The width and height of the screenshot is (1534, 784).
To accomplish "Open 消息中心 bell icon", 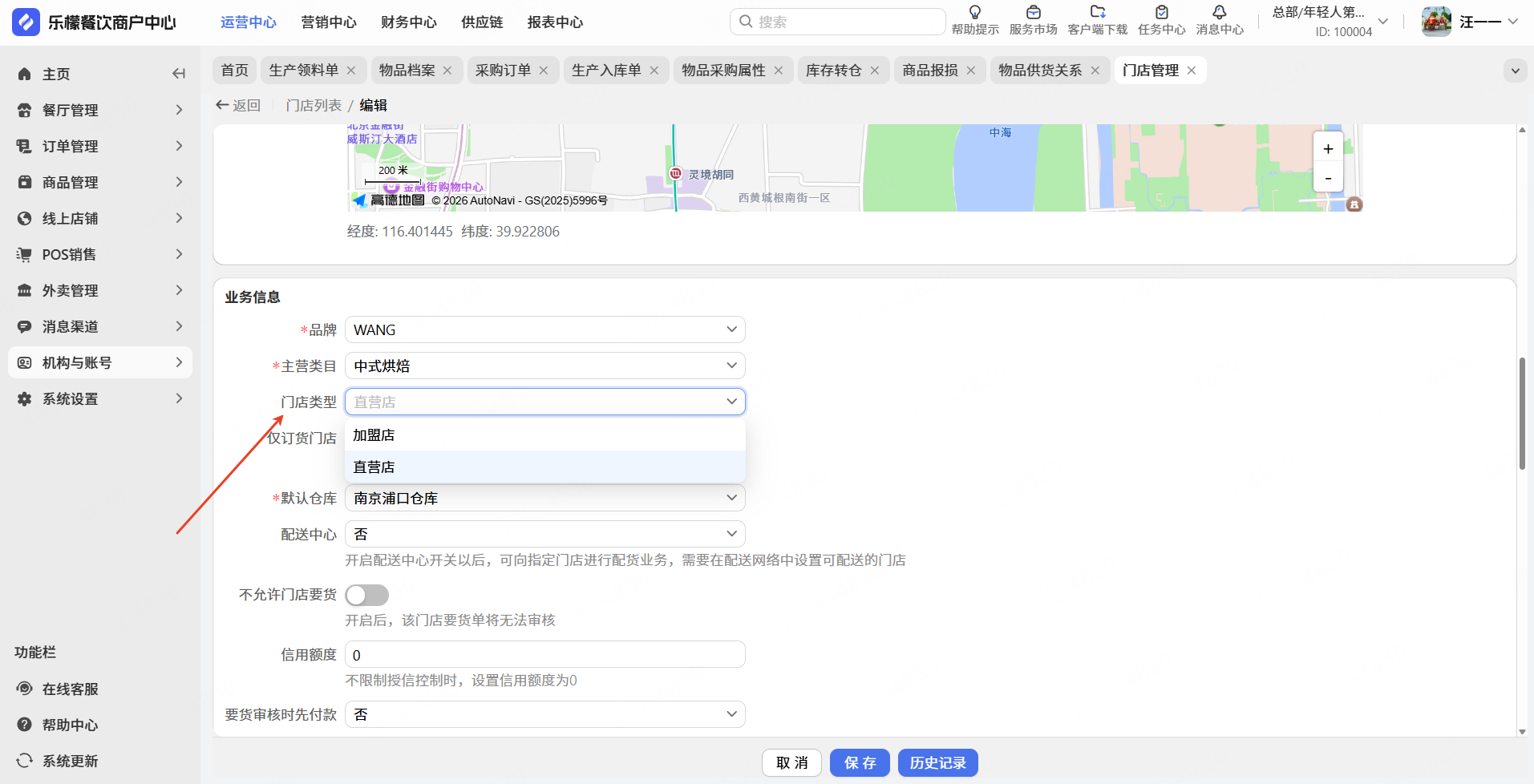I will (1220, 12).
